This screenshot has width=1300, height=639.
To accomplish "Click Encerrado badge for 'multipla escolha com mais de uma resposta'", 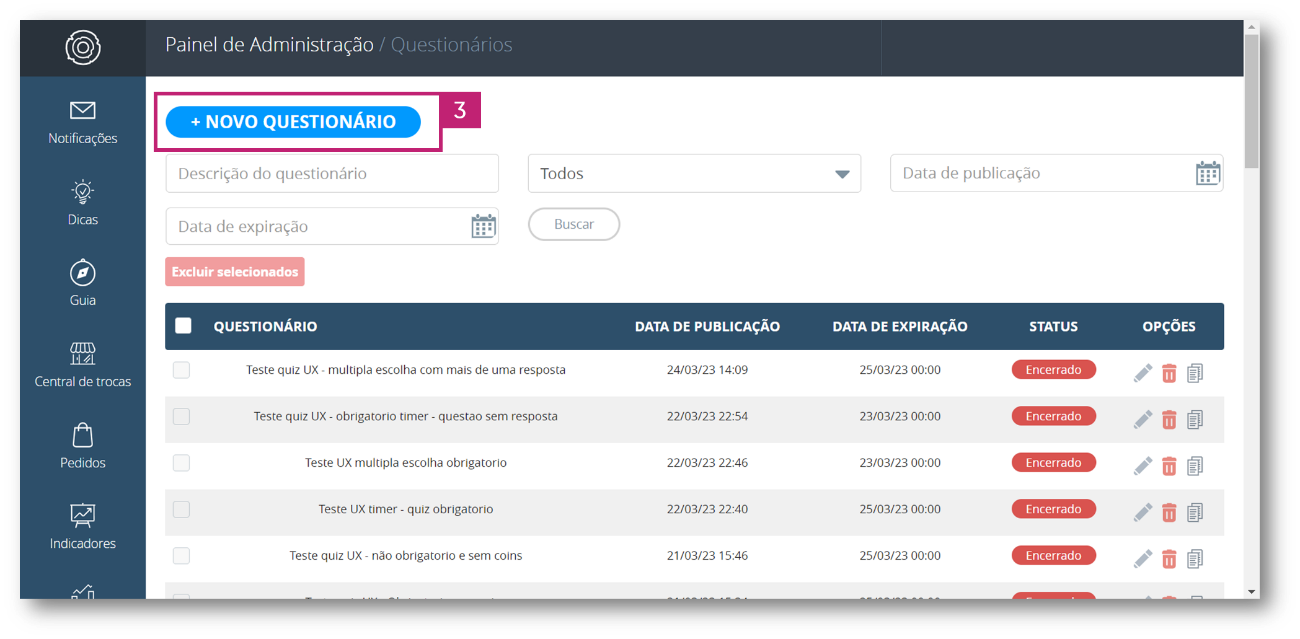I will [1054, 370].
